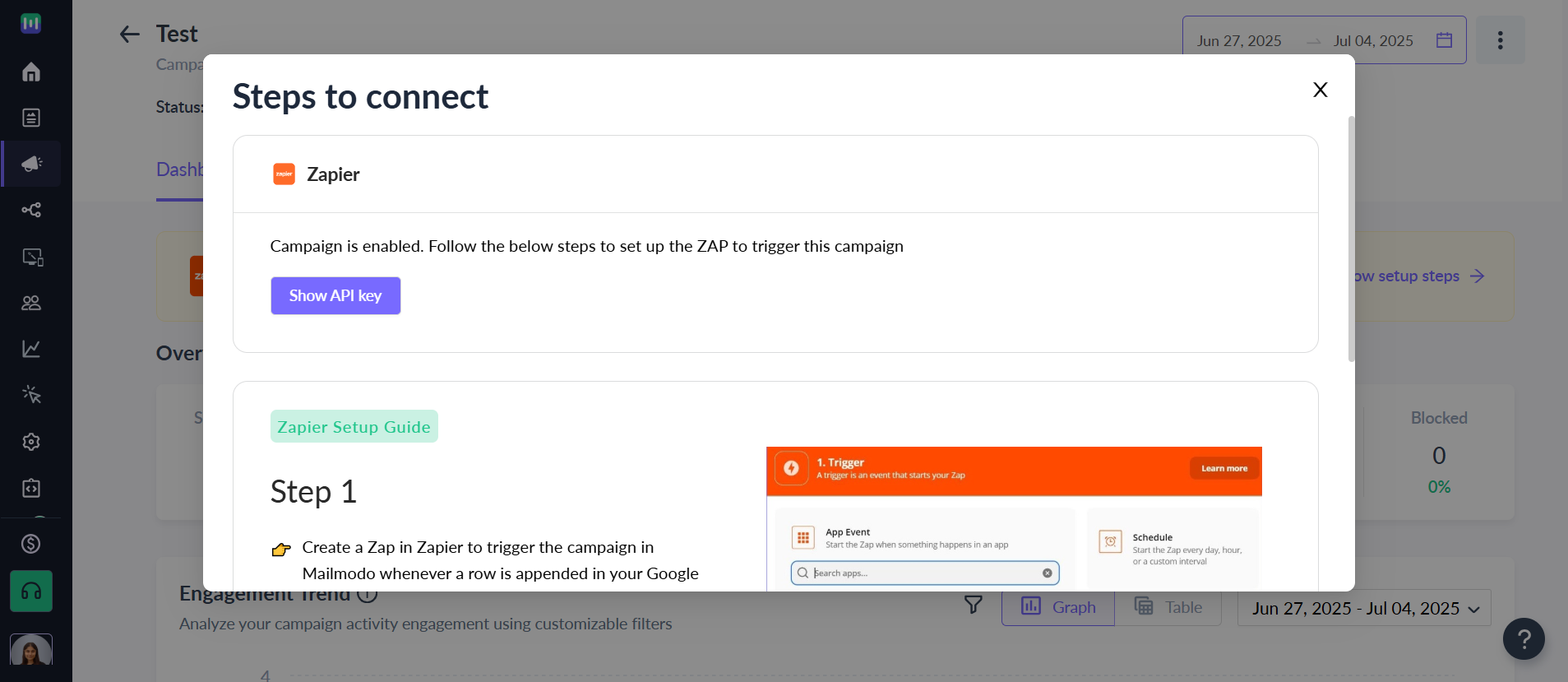1568x682 pixels.
Task: Click the Search apps field in guide image
Action: pos(925,573)
